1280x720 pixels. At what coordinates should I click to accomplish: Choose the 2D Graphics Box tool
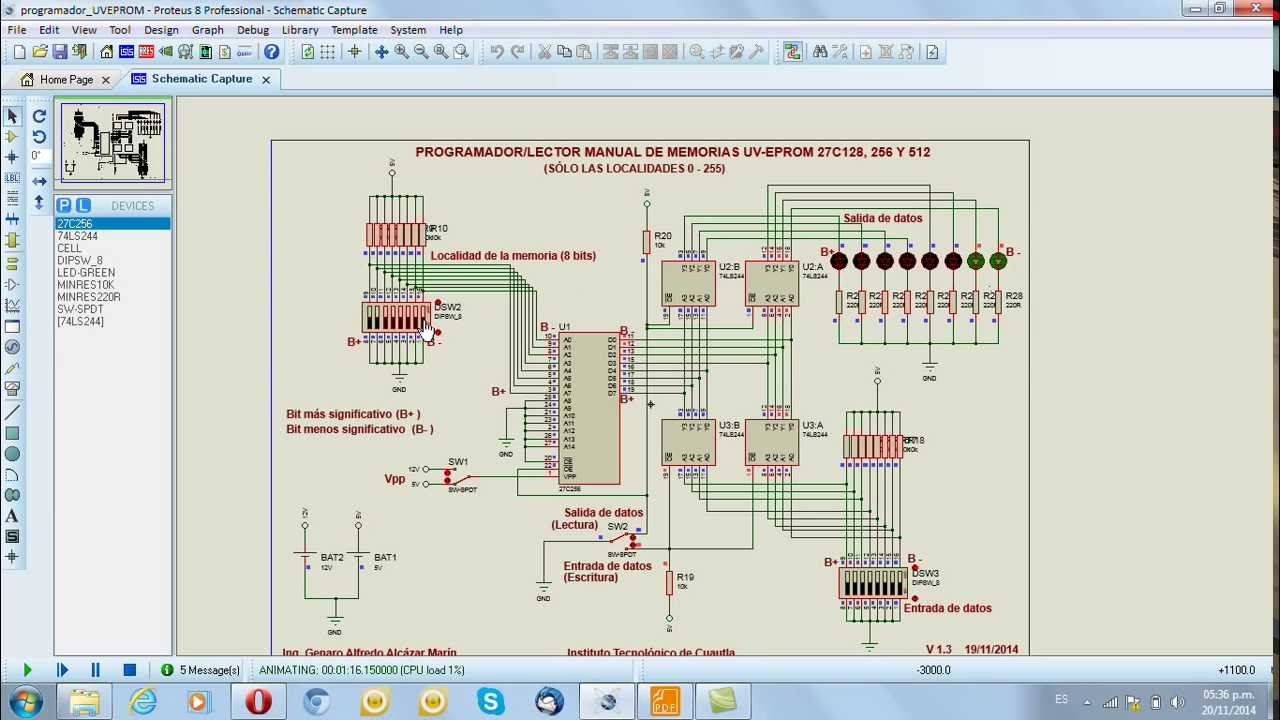click(12, 433)
